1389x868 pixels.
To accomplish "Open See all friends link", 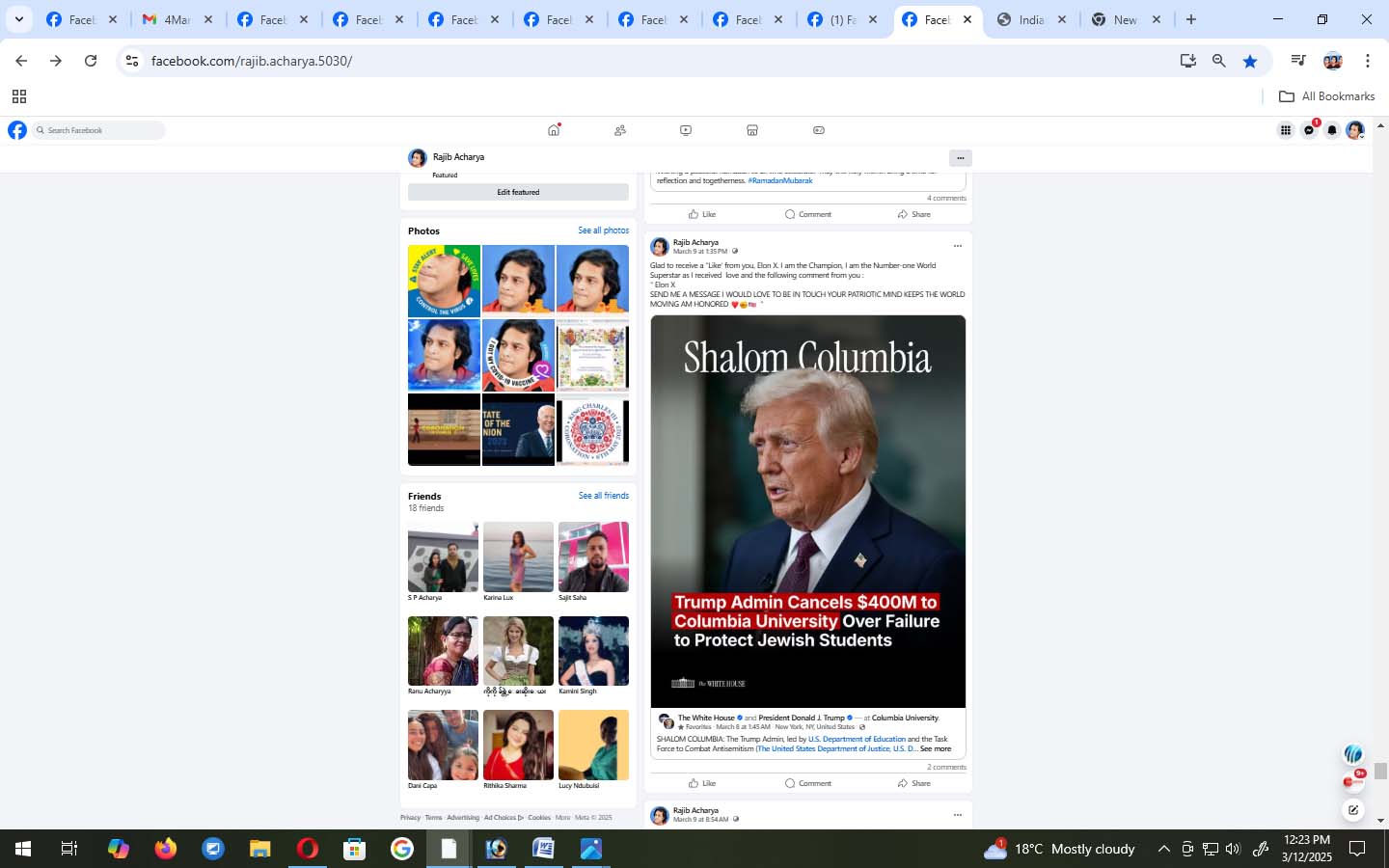I will (x=603, y=496).
